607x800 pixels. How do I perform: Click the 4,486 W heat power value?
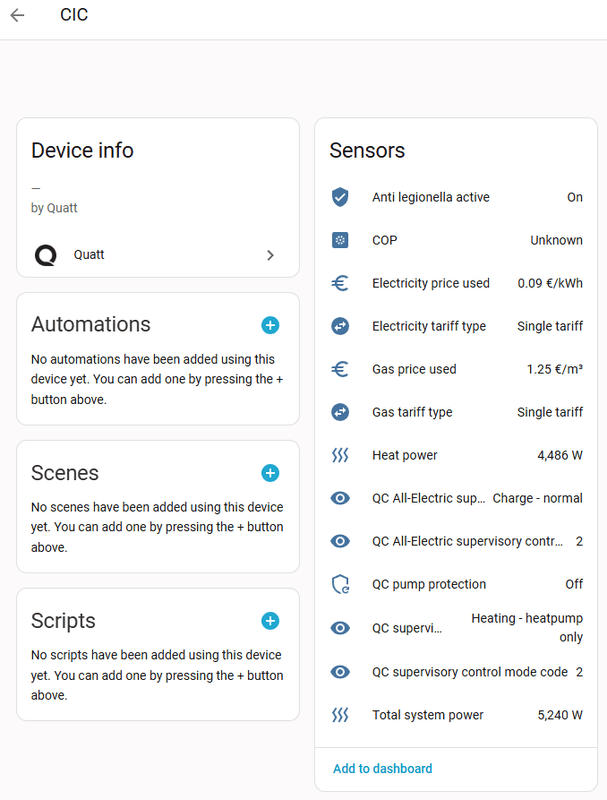560,455
